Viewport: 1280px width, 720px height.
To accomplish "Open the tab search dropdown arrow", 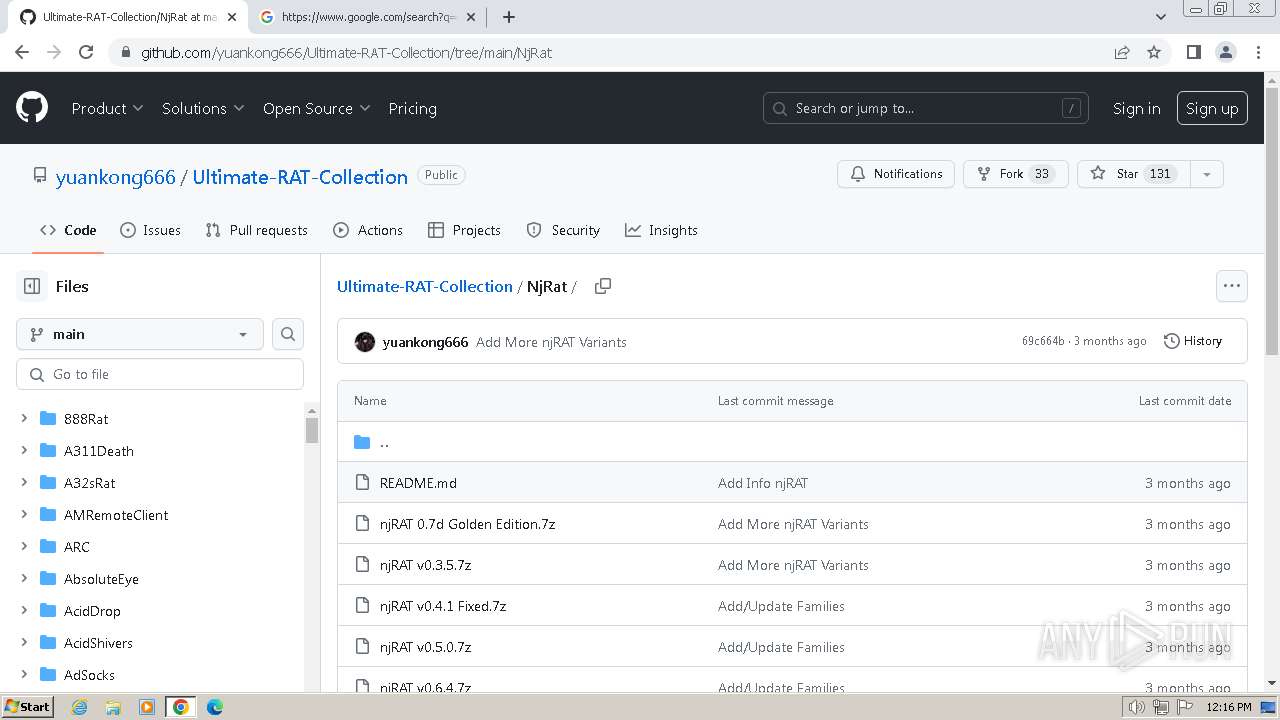I will pyautogui.click(x=1160, y=17).
